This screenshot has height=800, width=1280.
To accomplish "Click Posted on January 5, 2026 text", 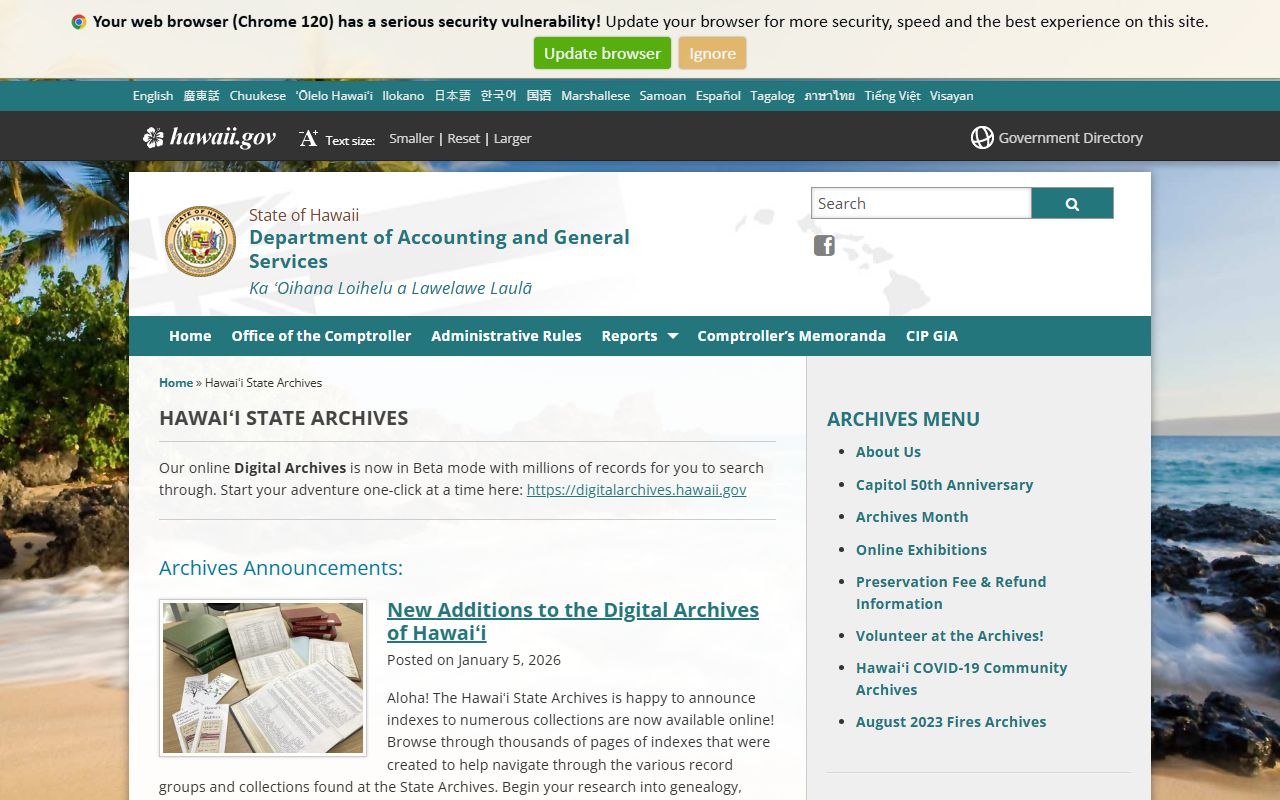I will [x=474, y=660].
